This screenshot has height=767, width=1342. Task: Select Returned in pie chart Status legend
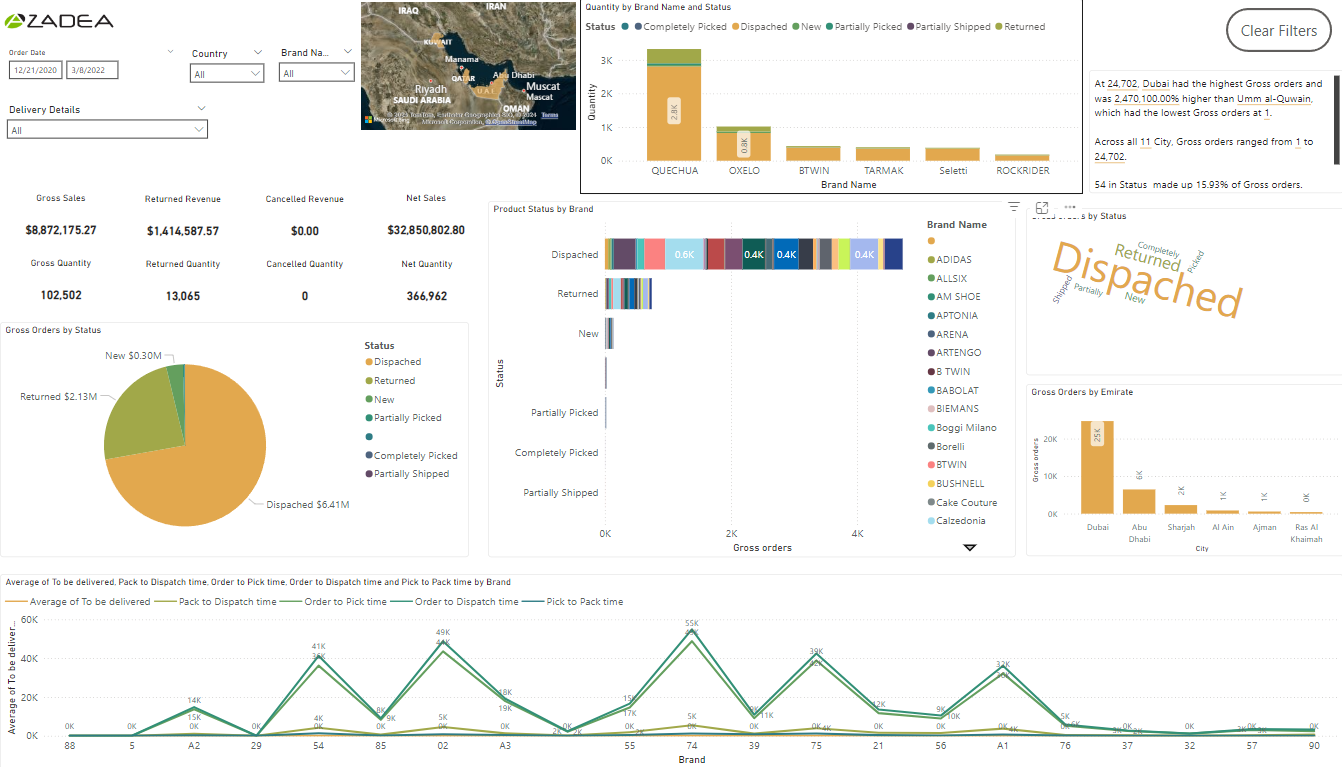[389, 381]
